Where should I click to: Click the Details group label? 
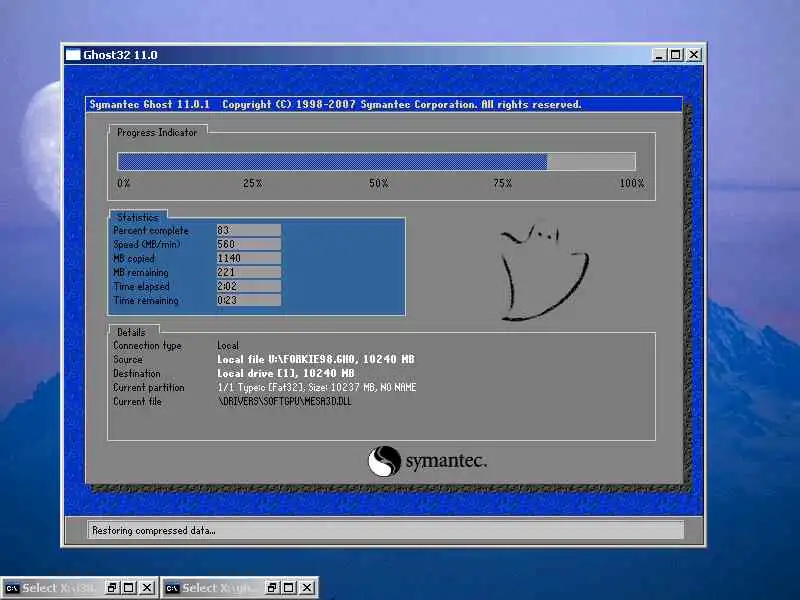point(131,332)
